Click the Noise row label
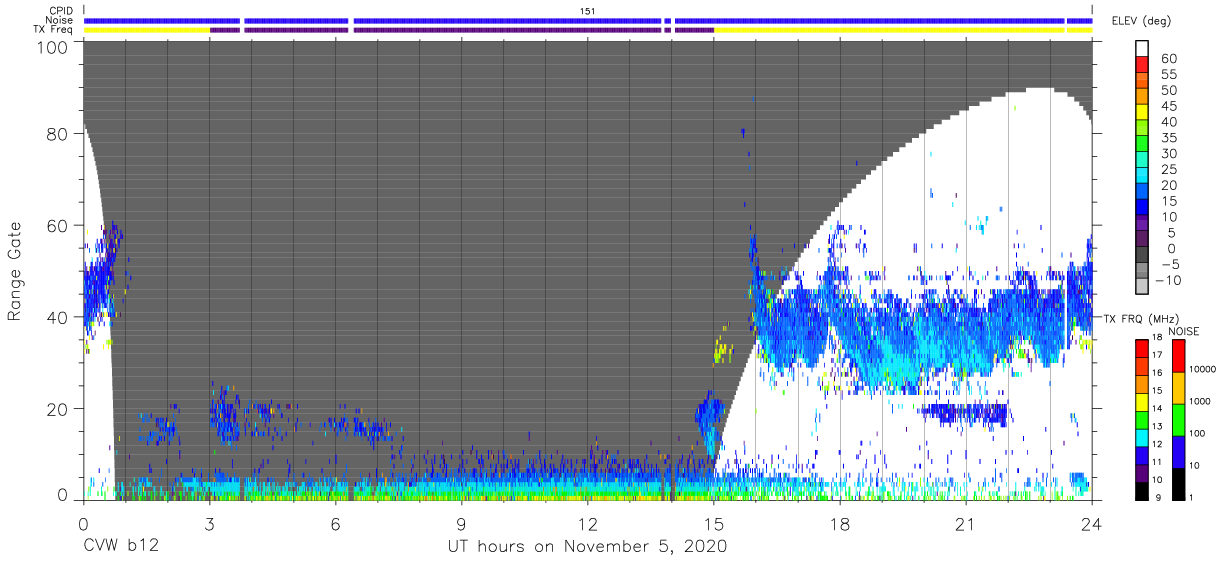 tap(60, 20)
